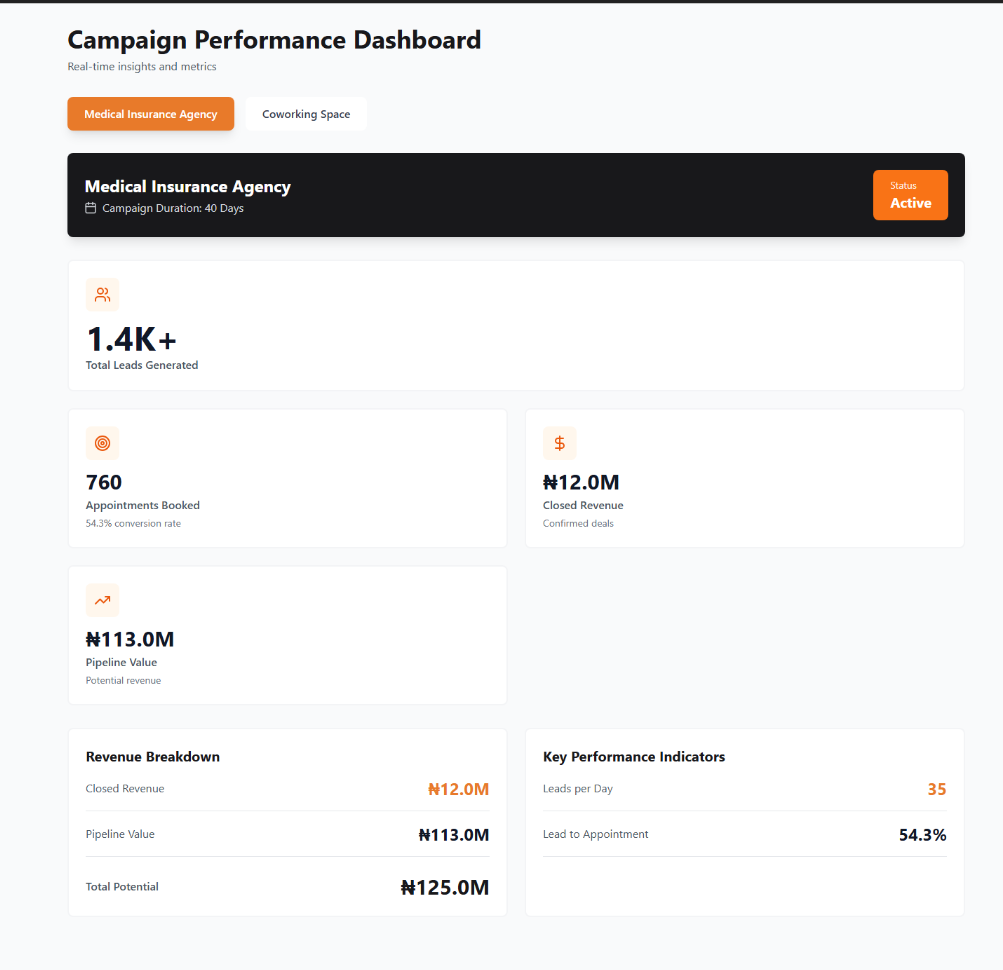This screenshot has height=970, width=1003.
Task: Click the Pipeline Value row ₦113.0M in Revenue Breakdown
Action: (454, 834)
